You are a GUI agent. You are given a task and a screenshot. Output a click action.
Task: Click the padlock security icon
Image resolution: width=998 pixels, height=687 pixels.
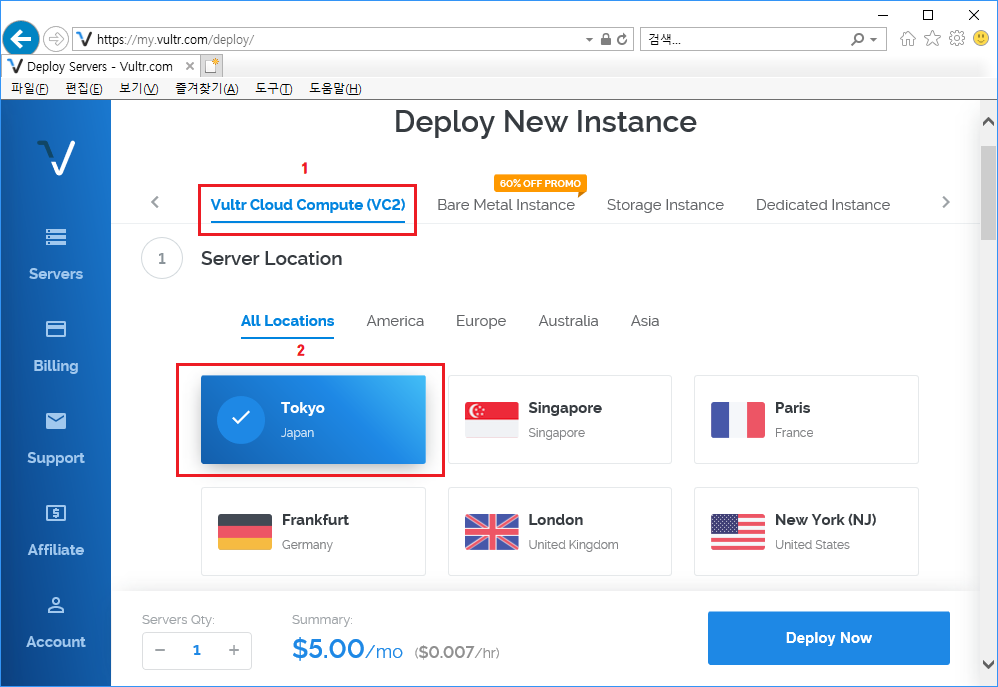click(x=606, y=39)
